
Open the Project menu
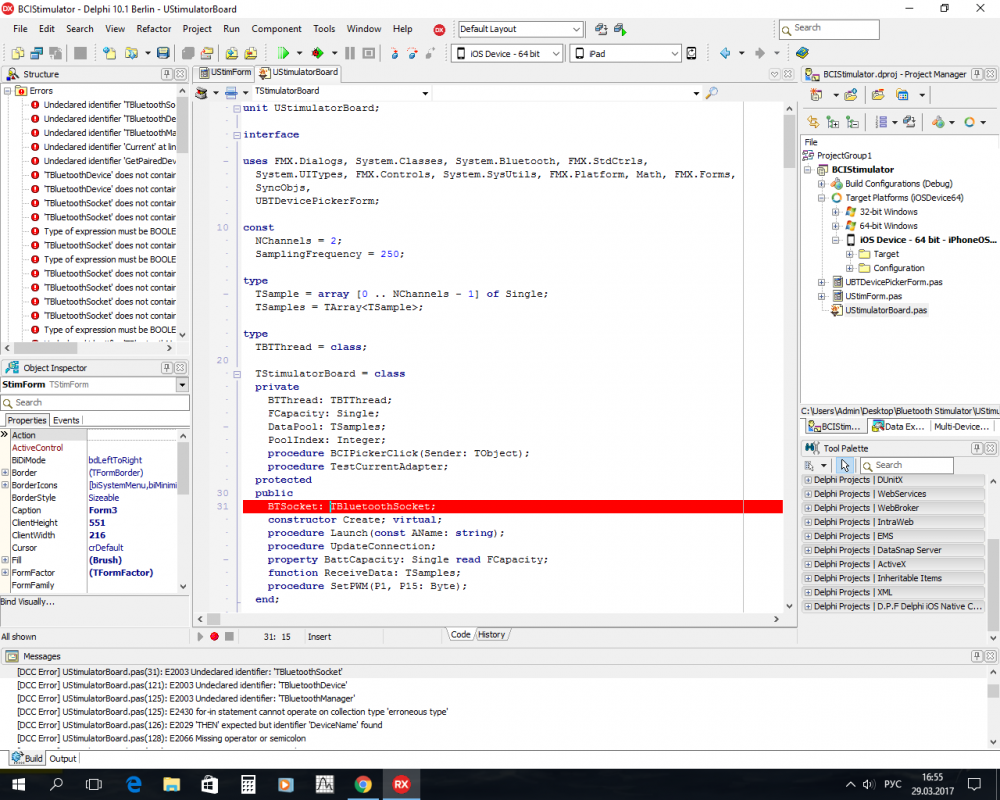coord(197,29)
